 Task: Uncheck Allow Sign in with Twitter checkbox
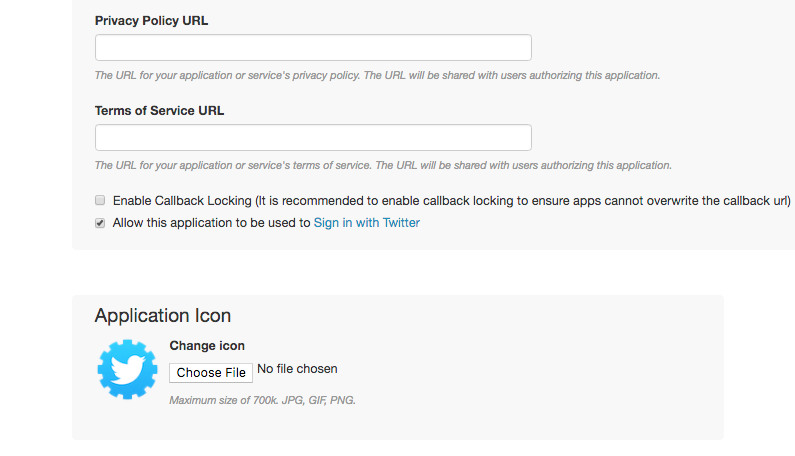100,223
